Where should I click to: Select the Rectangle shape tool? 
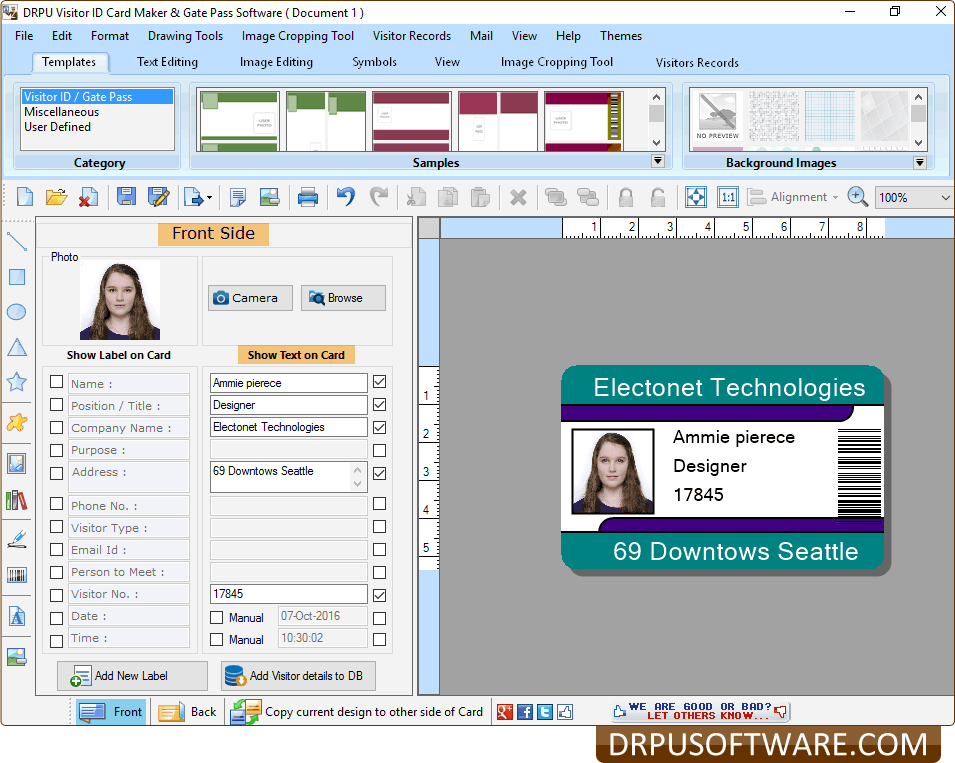click(x=16, y=276)
